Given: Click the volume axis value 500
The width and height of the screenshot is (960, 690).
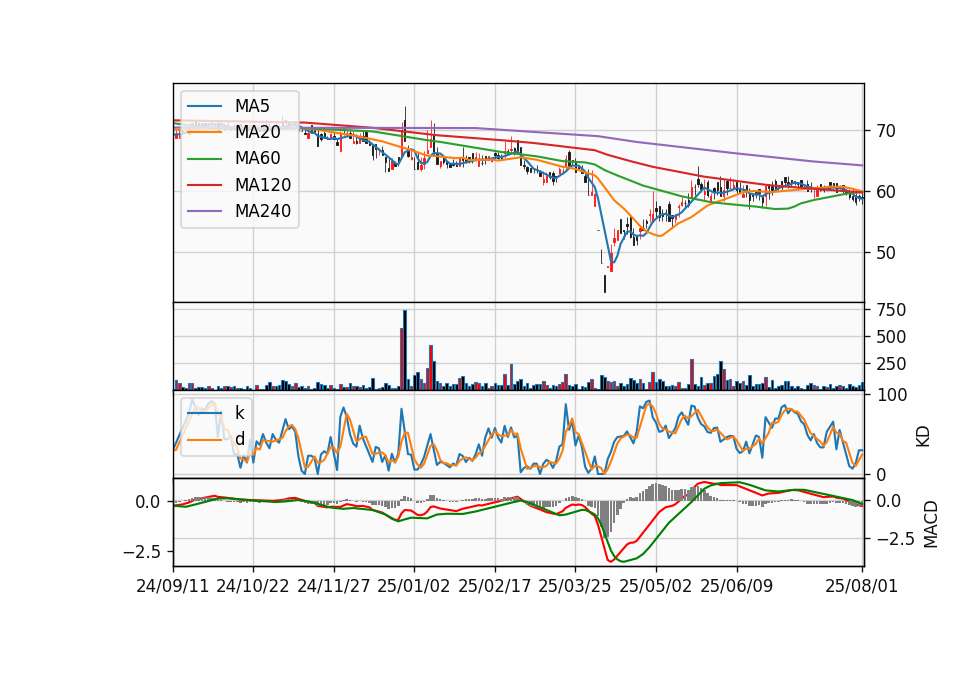Looking at the screenshot, I should click(x=891, y=337).
